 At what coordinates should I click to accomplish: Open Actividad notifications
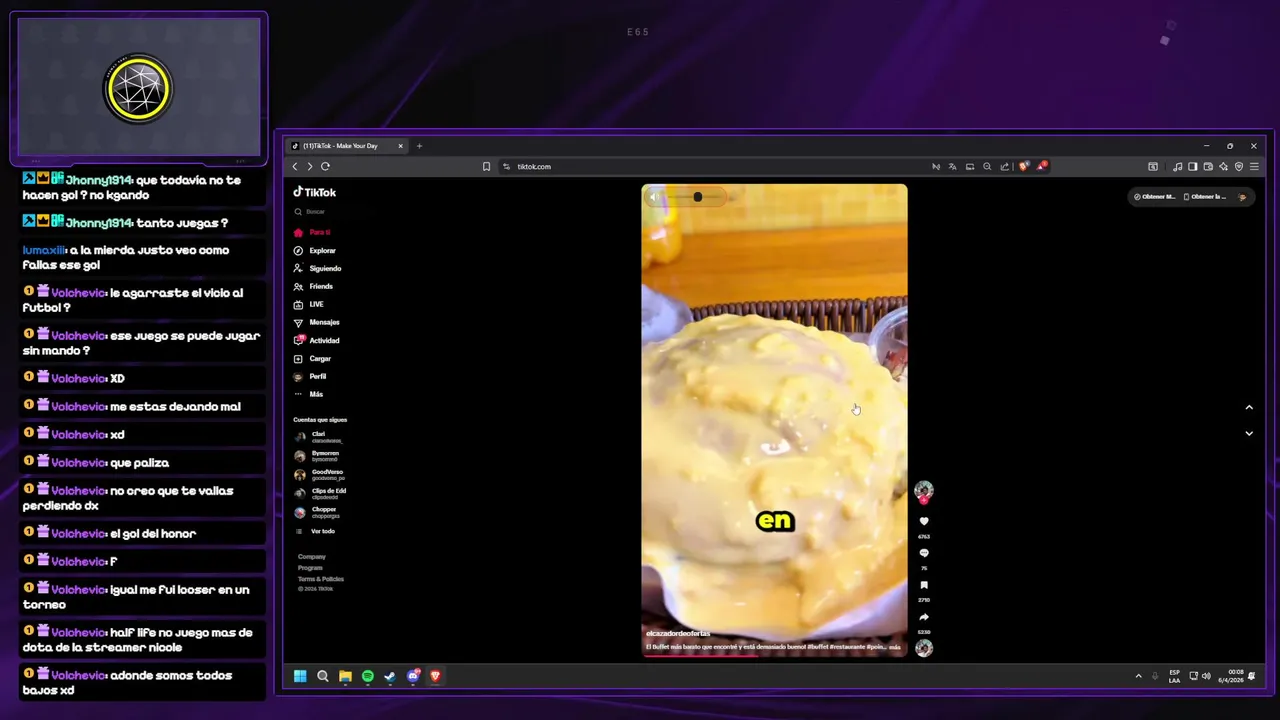tap(316, 340)
